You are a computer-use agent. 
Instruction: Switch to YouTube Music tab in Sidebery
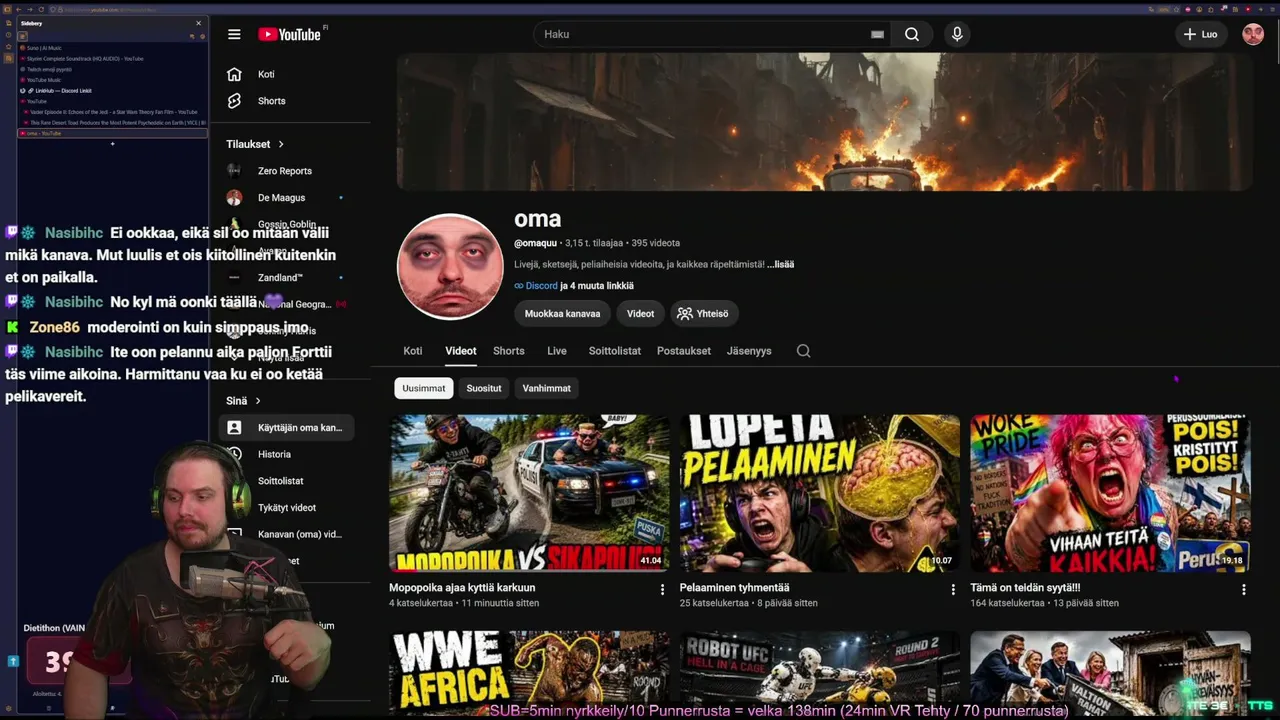tap(112, 80)
